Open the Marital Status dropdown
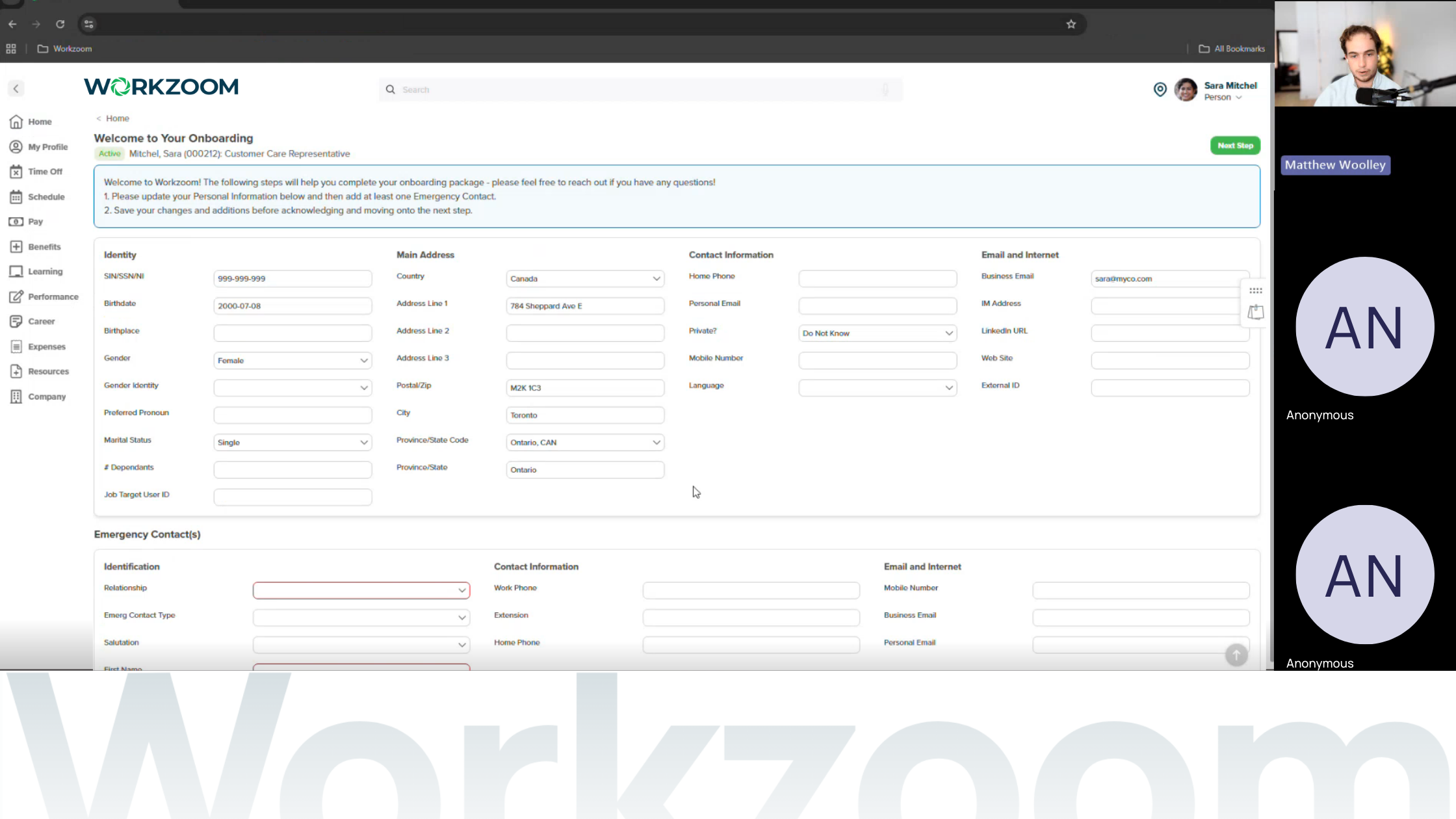Image resolution: width=1456 pixels, height=819 pixels. click(292, 443)
